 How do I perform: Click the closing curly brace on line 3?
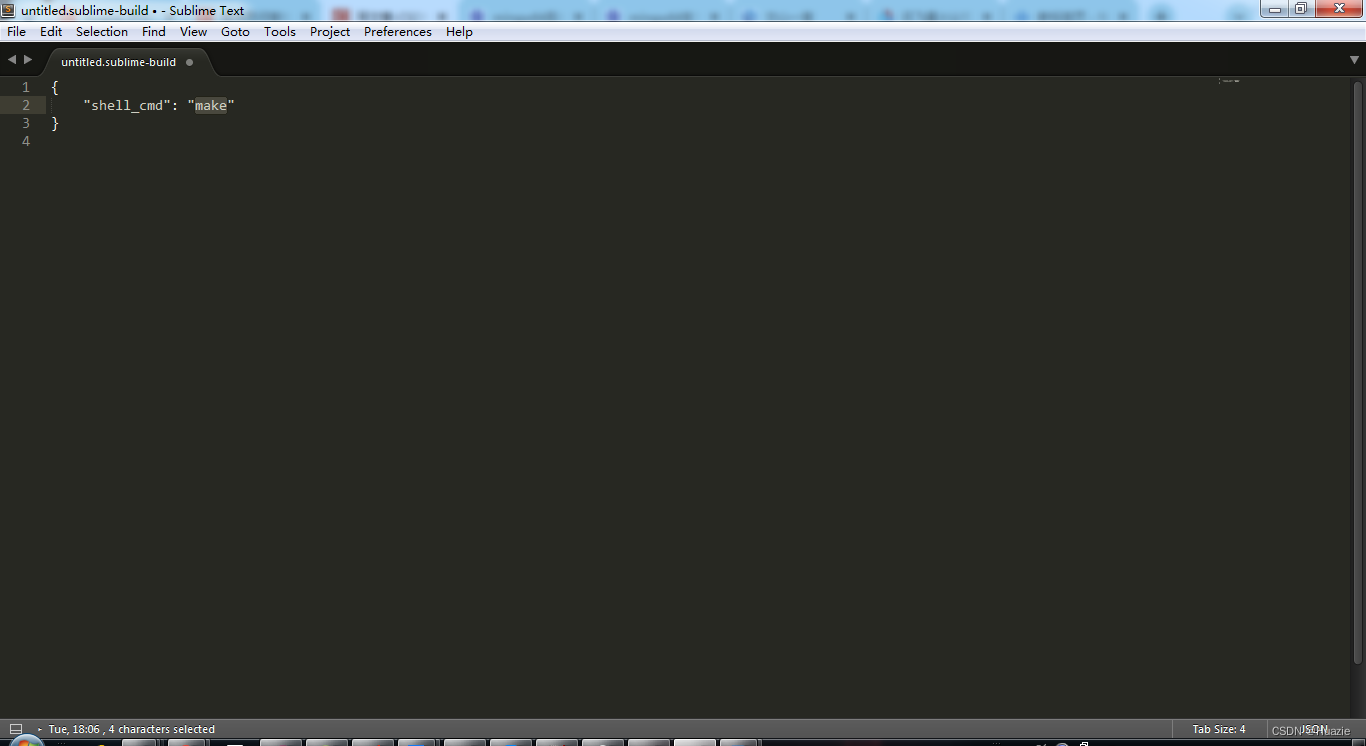coord(55,123)
